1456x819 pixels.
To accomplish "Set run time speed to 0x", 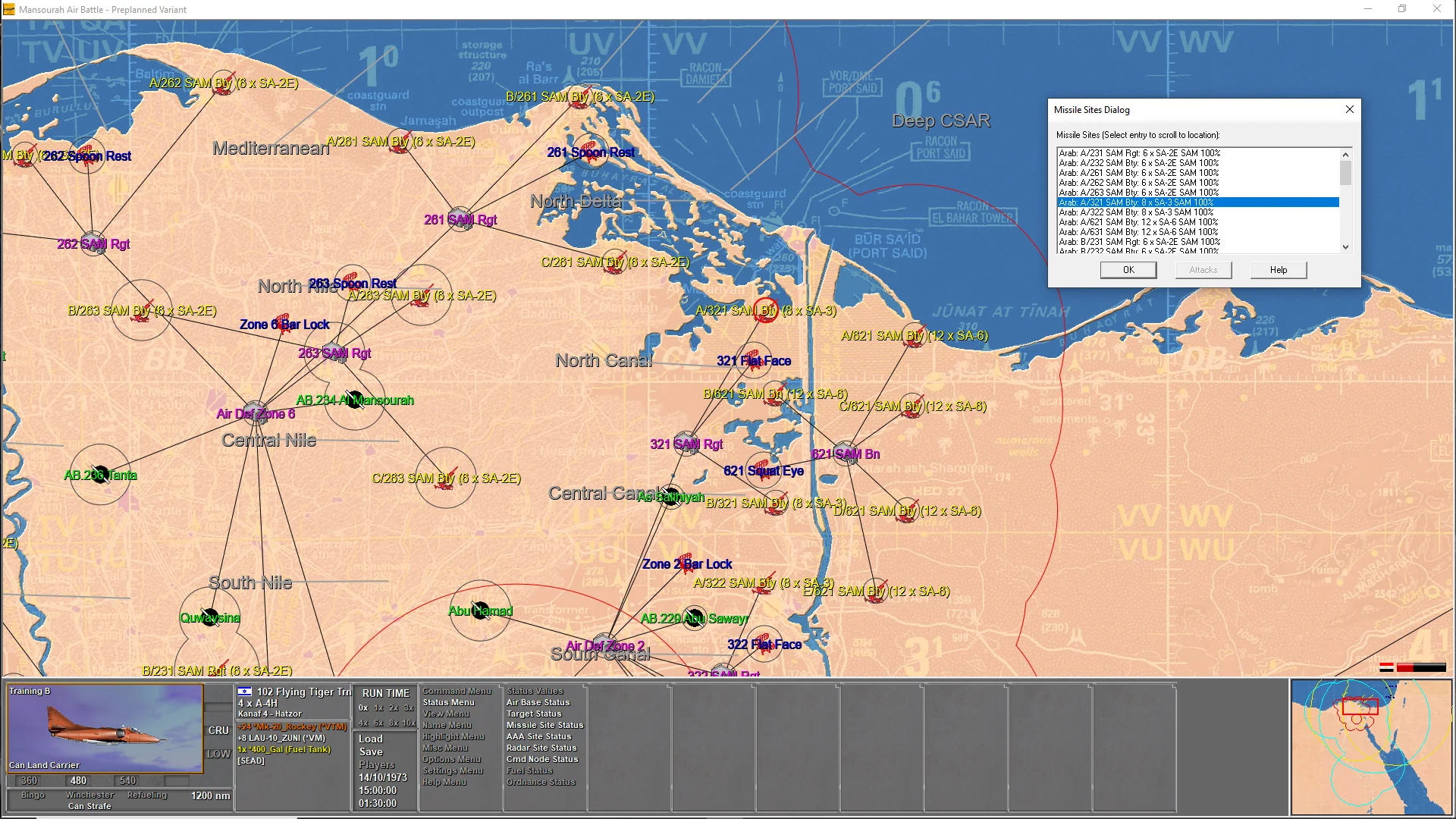I will (x=363, y=708).
